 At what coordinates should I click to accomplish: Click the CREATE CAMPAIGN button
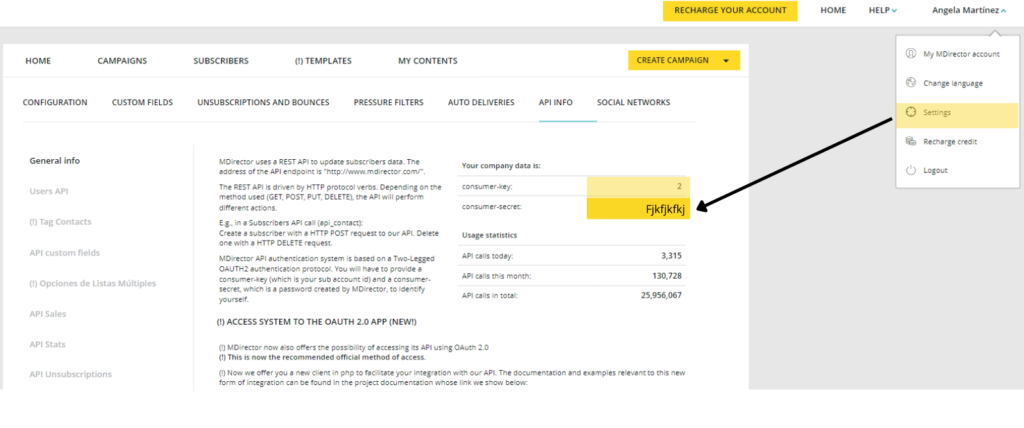(684, 60)
